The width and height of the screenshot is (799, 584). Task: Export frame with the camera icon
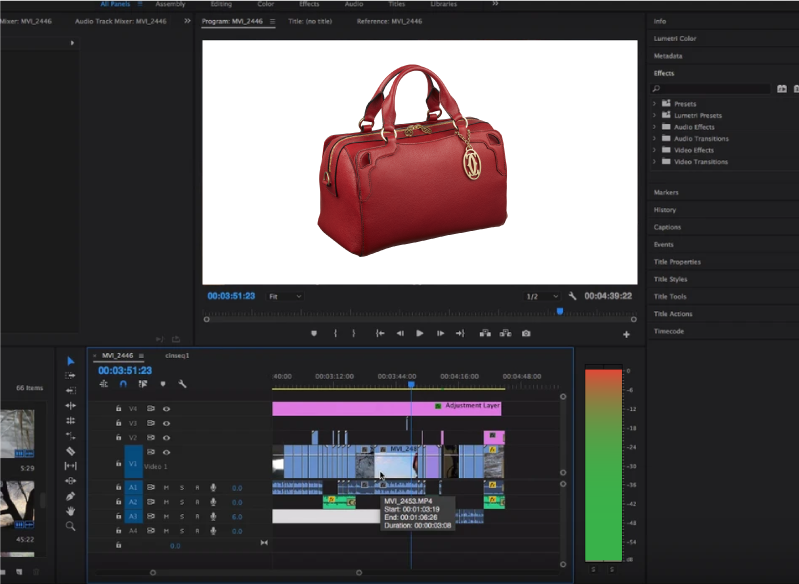point(526,333)
